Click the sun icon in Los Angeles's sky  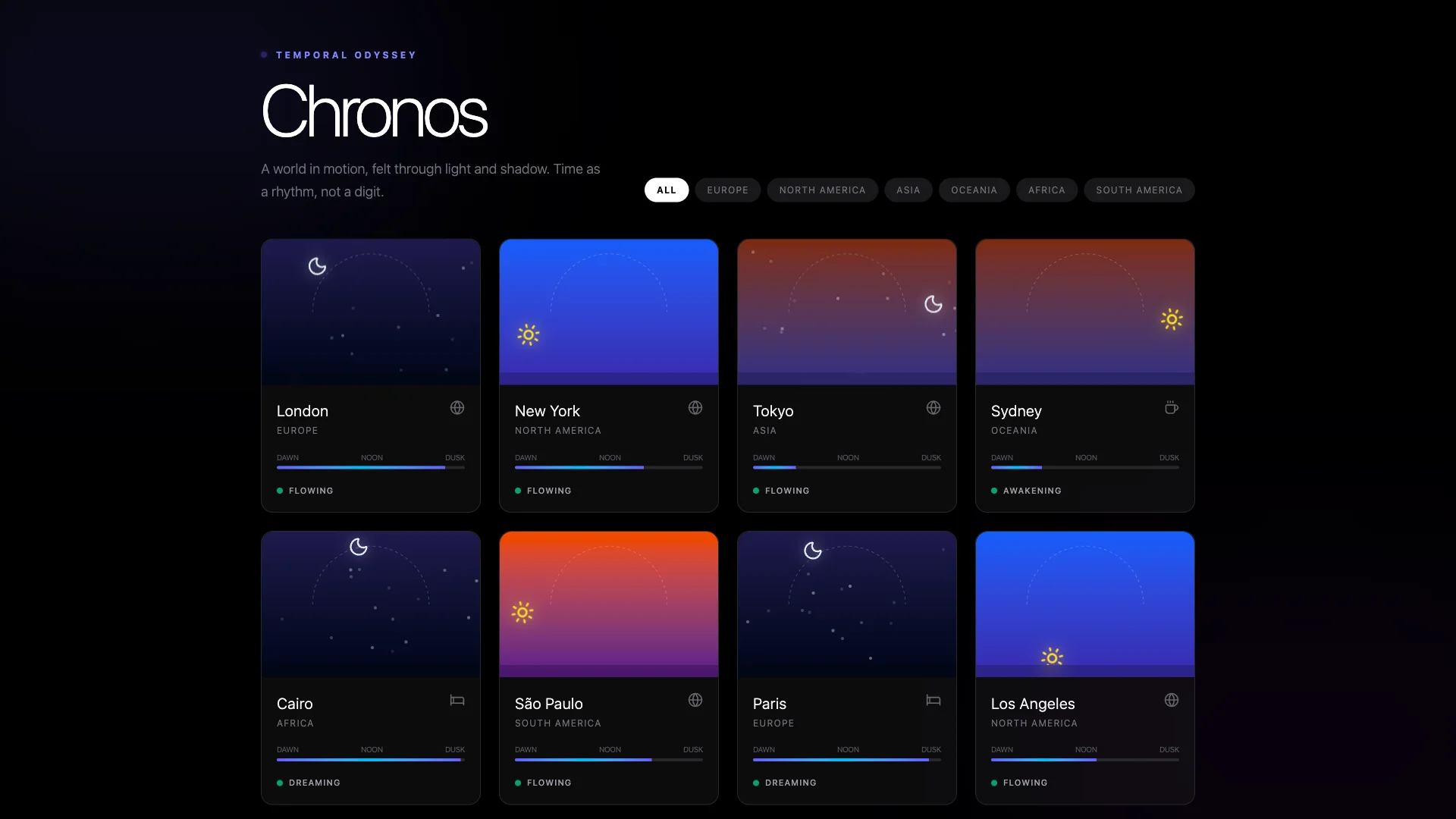[x=1052, y=657]
